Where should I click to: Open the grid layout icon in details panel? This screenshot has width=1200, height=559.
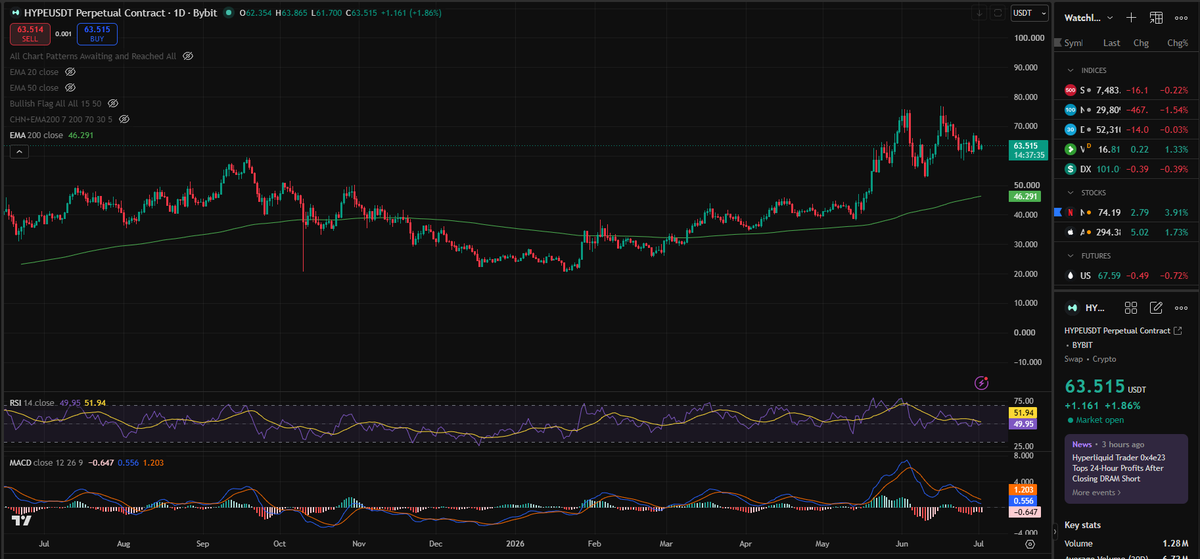(1131, 308)
